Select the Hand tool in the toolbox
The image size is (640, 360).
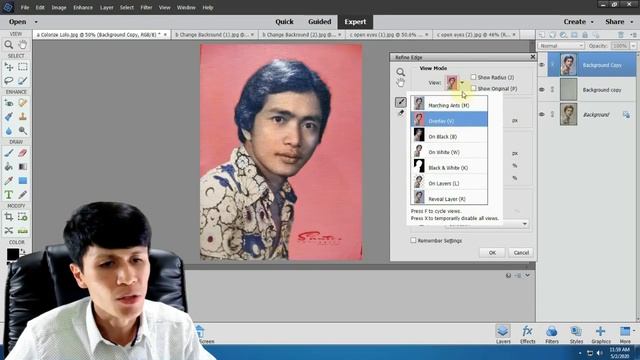pyautogui.click(x=23, y=44)
